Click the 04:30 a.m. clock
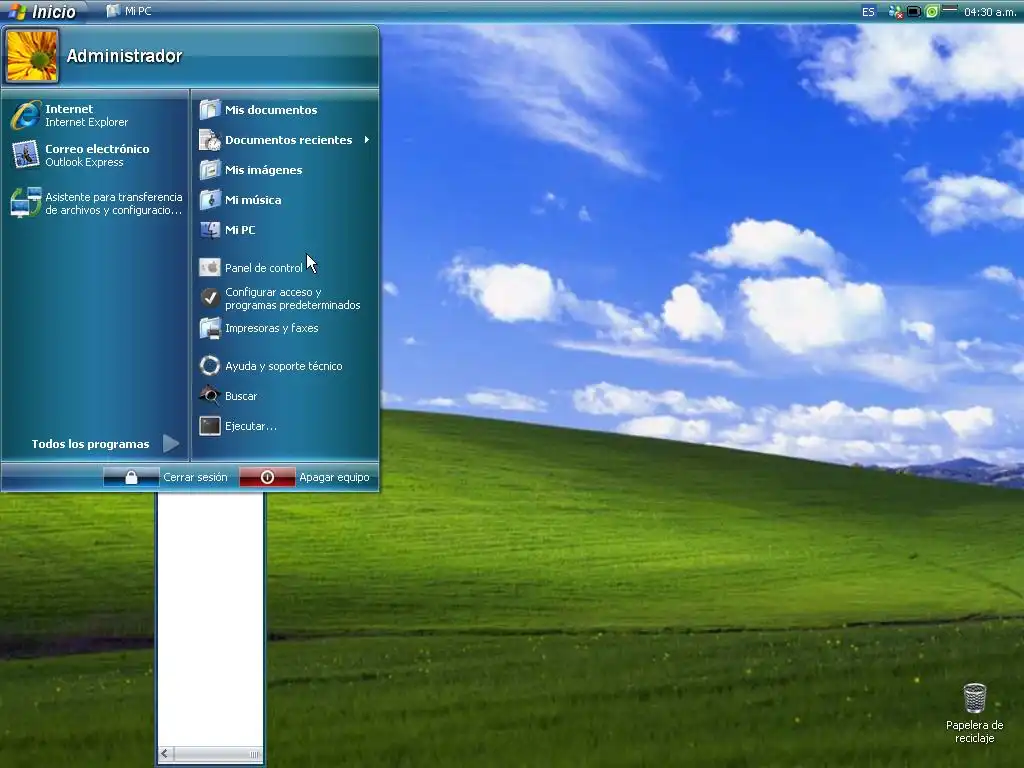The width and height of the screenshot is (1024, 768). point(989,12)
